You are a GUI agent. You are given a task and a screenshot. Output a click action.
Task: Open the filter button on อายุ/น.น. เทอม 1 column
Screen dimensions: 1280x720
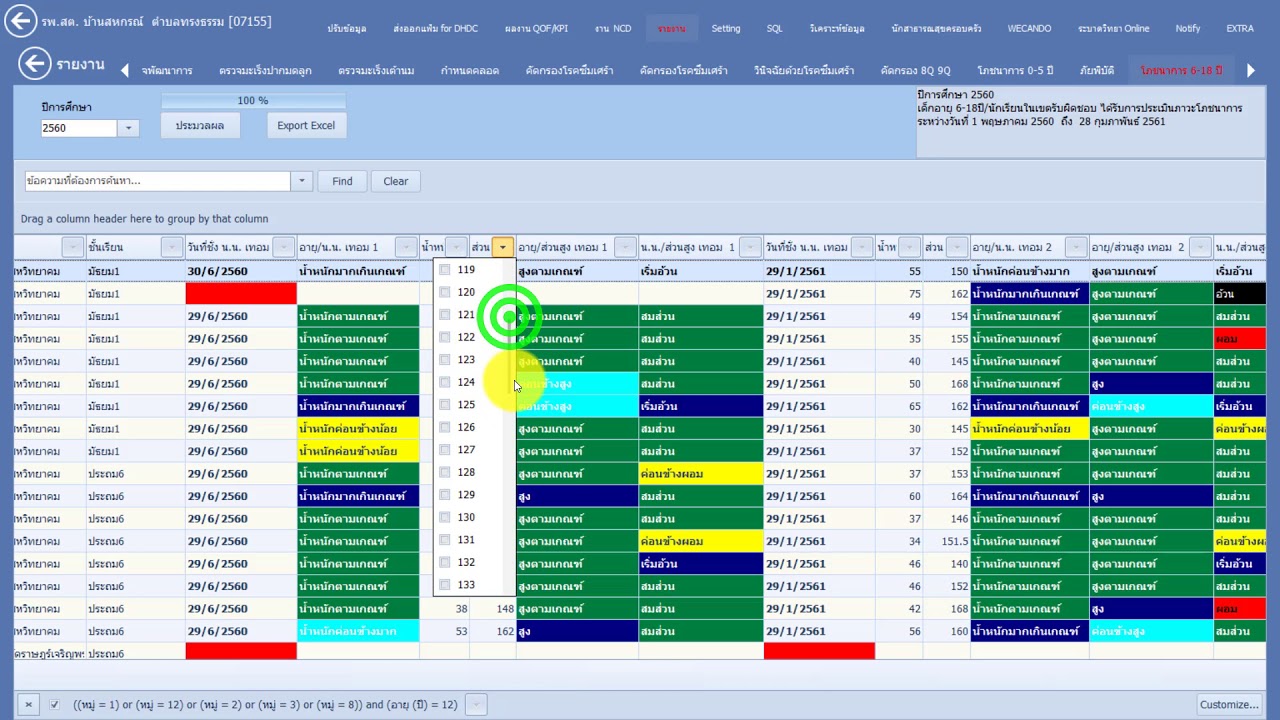coord(406,247)
